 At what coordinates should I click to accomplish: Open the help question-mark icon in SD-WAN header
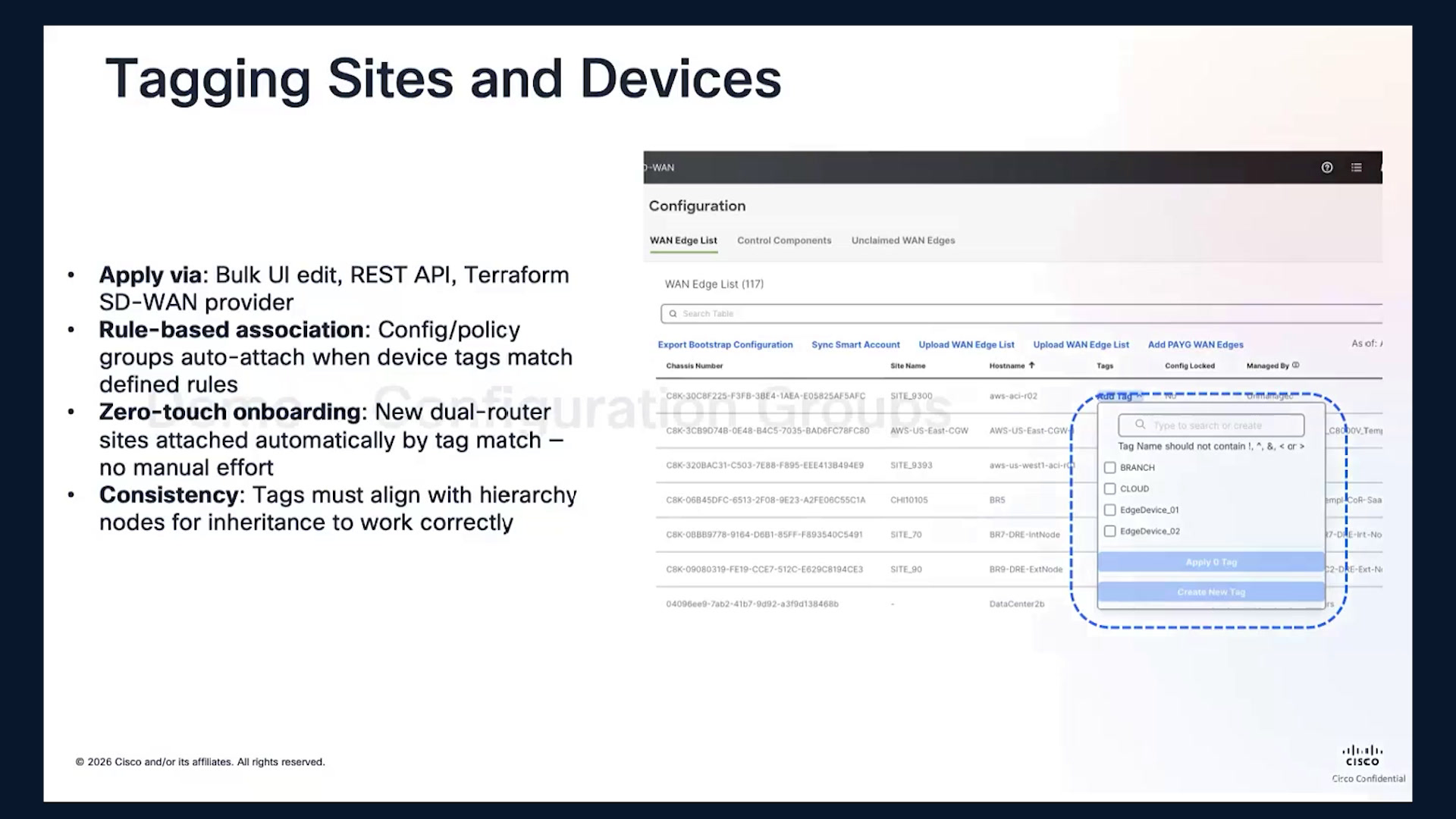pos(1327,168)
